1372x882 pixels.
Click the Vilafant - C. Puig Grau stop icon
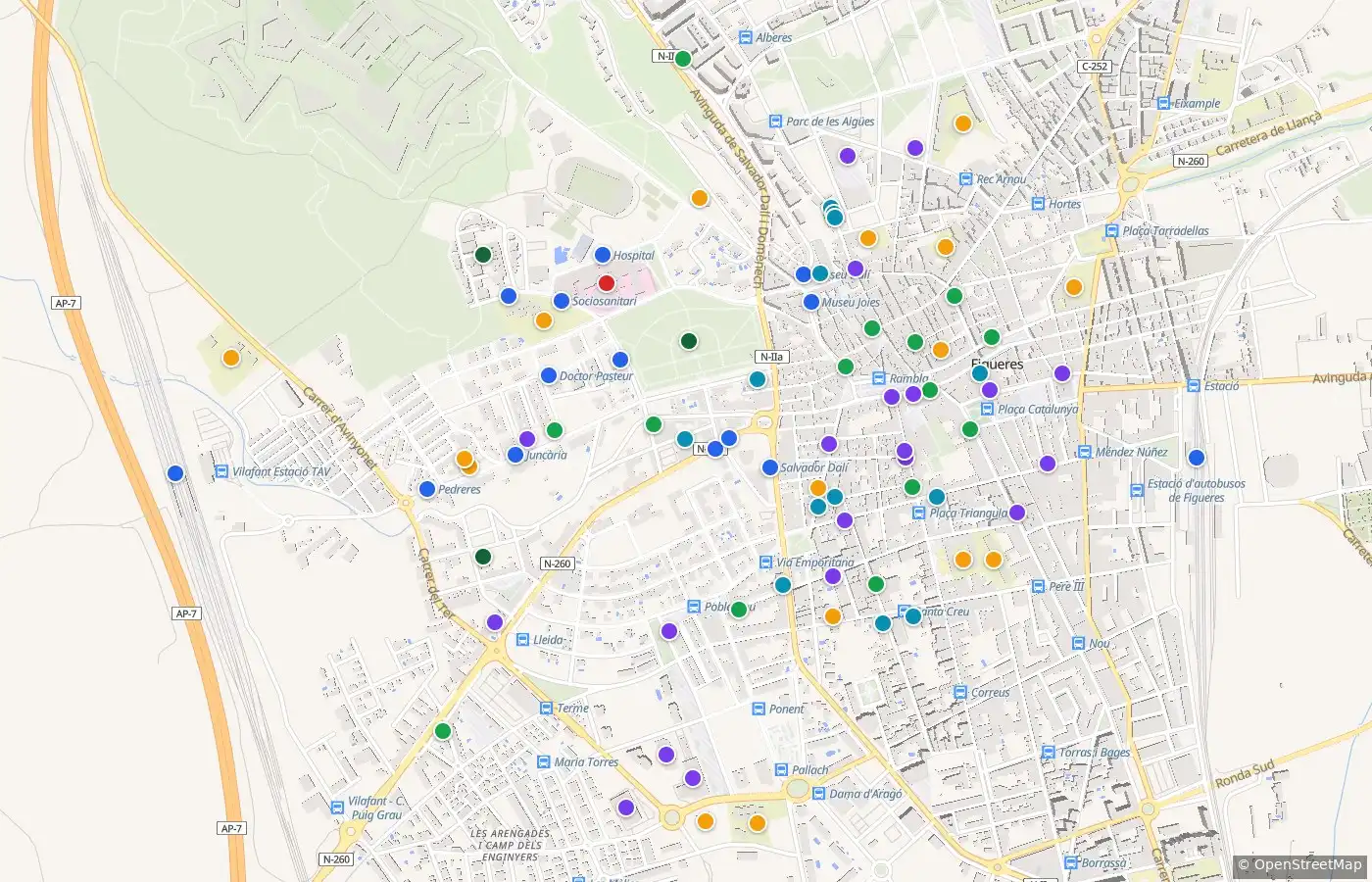point(338,808)
